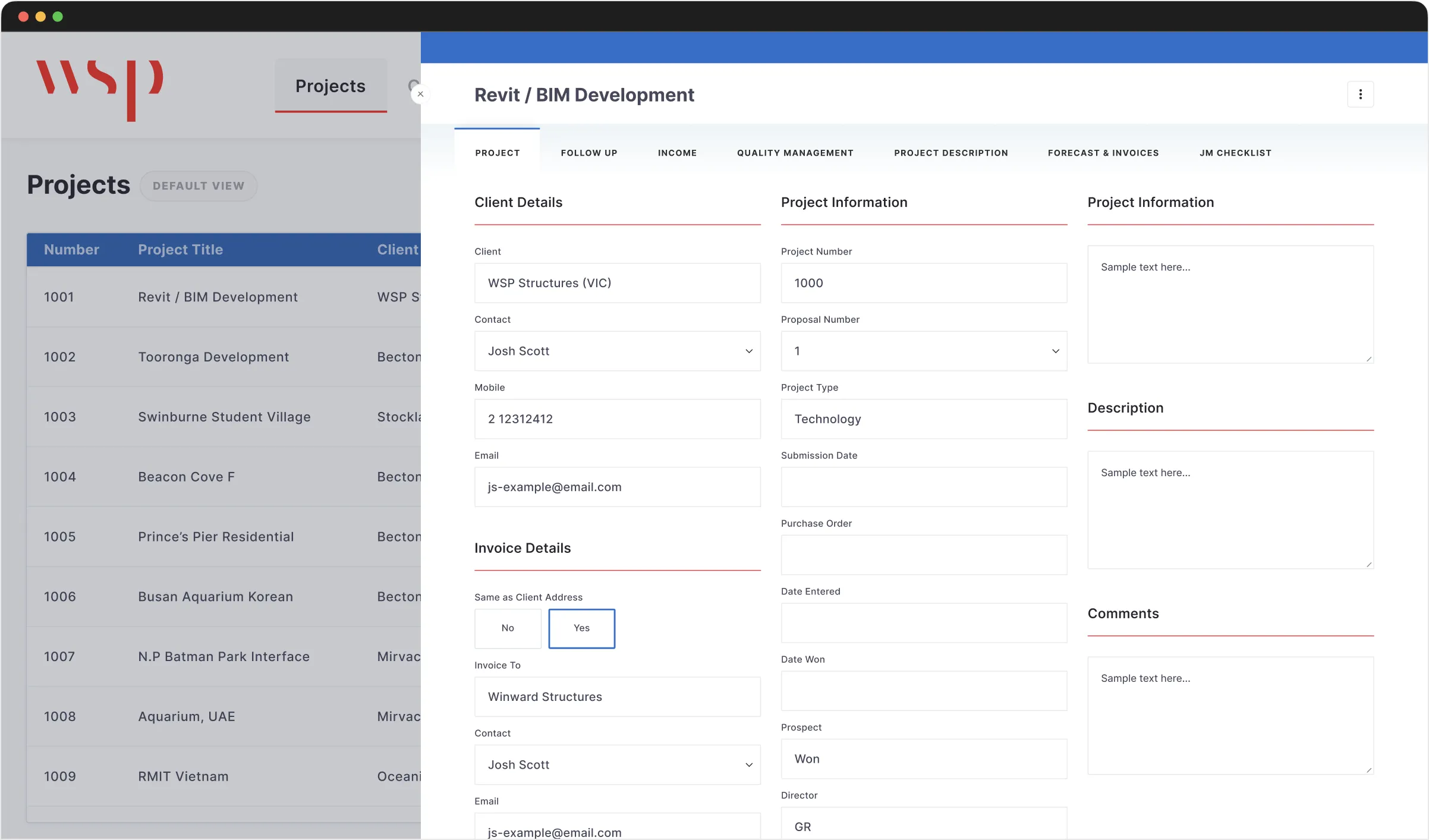The width and height of the screenshot is (1429, 840).
Task: Open the Forecast & Invoices tab
Action: coord(1103,153)
